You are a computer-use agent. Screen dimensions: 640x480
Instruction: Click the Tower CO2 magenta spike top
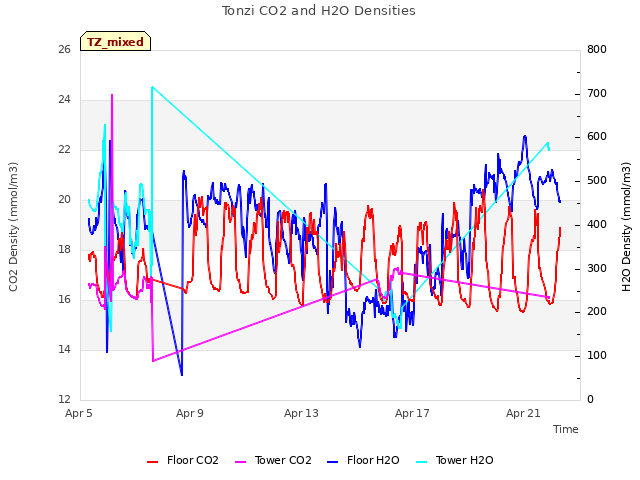(x=112, y=95)
